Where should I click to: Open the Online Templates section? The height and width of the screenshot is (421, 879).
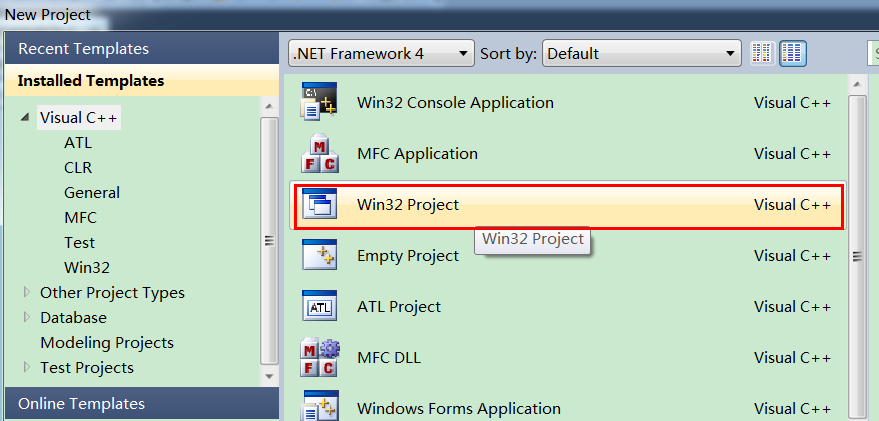[142, 404]
